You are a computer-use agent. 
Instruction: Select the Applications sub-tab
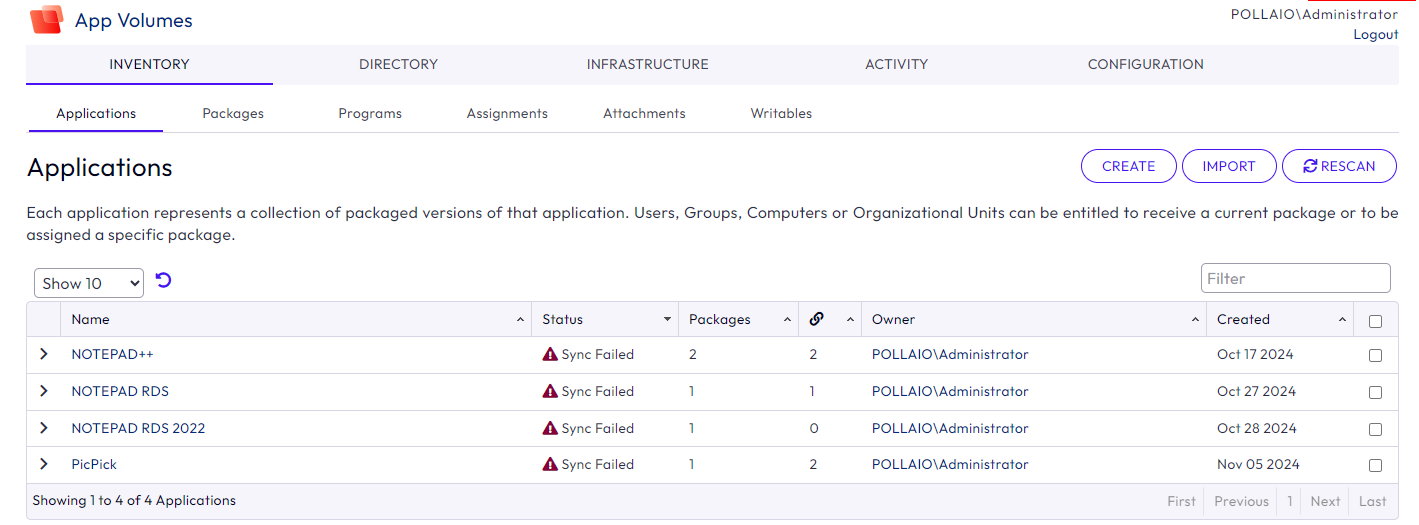pos(96,113)
